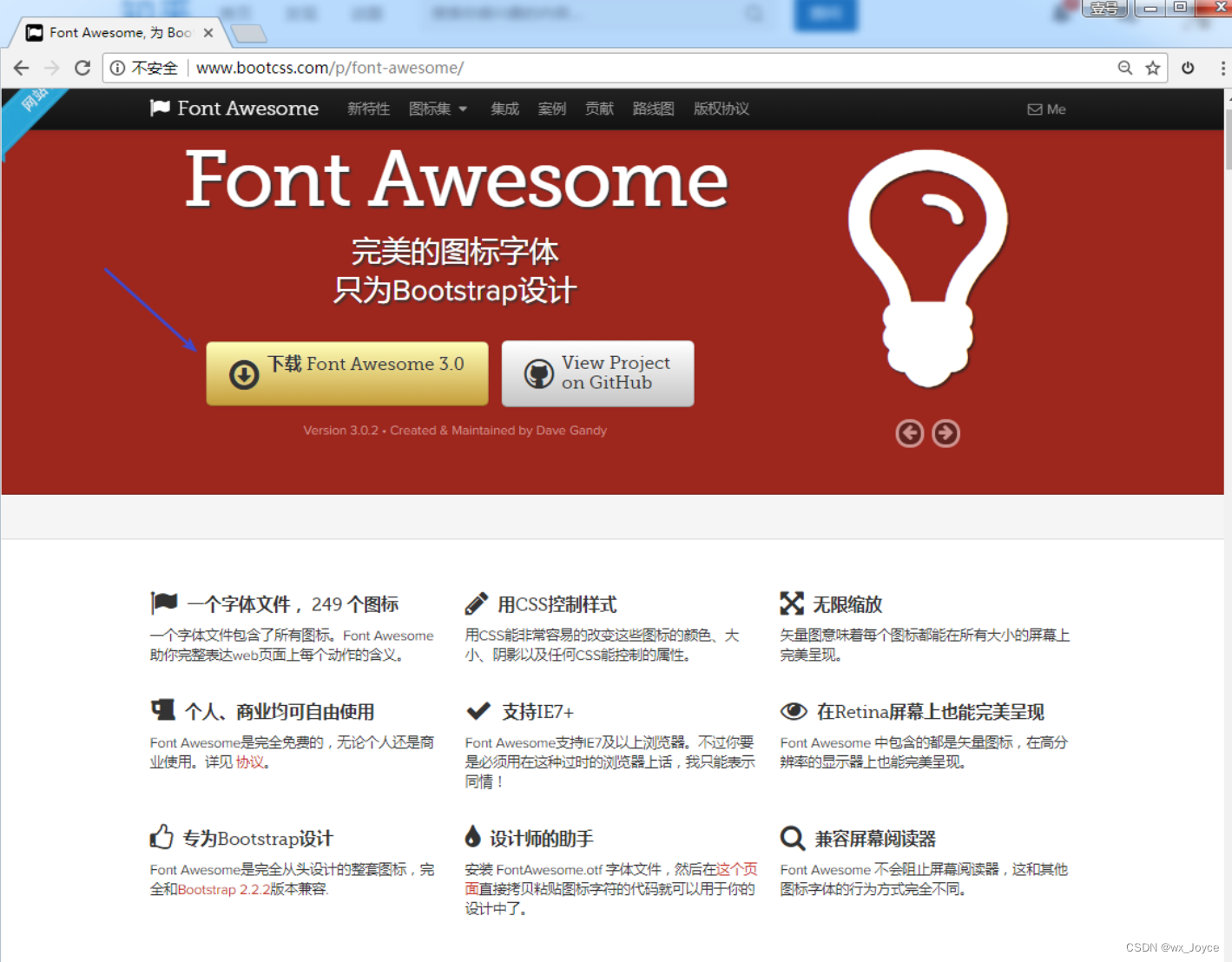
Task: Click the 无限缩放 heading
Action: (847, 604)
